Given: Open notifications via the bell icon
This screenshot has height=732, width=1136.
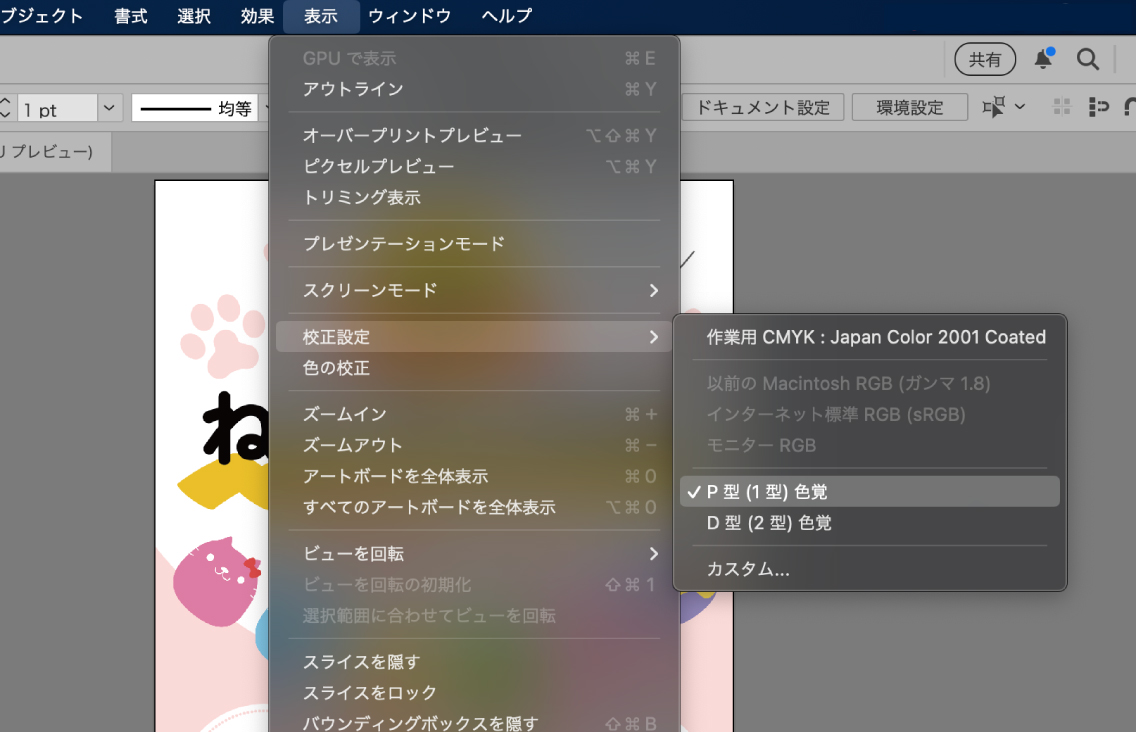Looking at the screenshot, I should pos(1043,60).
